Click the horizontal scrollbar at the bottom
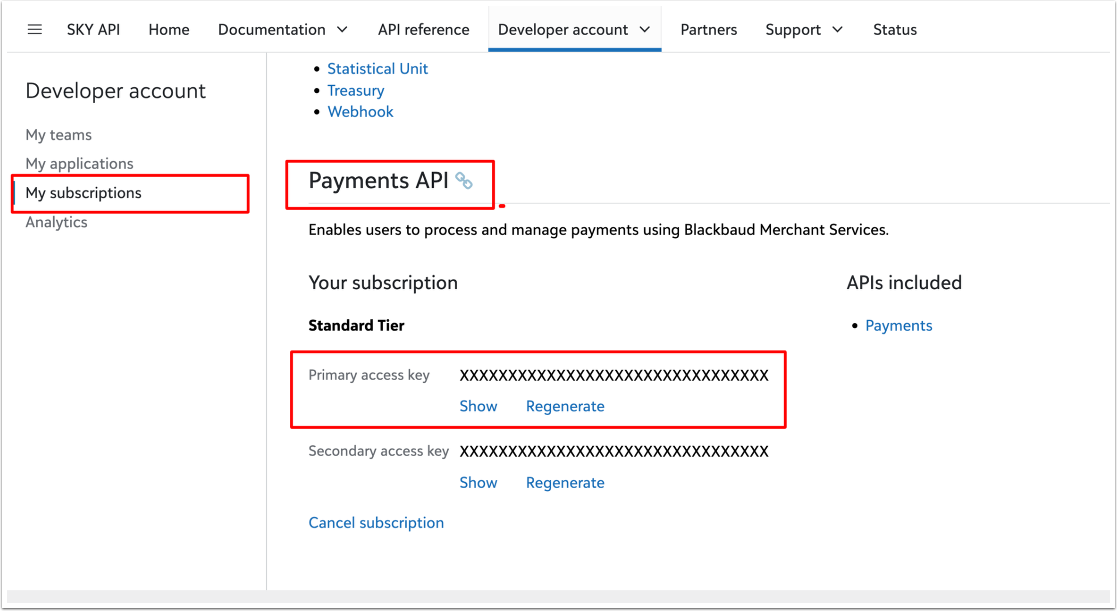This screenshot has height=611, width=1117. [x=558, y=597]
